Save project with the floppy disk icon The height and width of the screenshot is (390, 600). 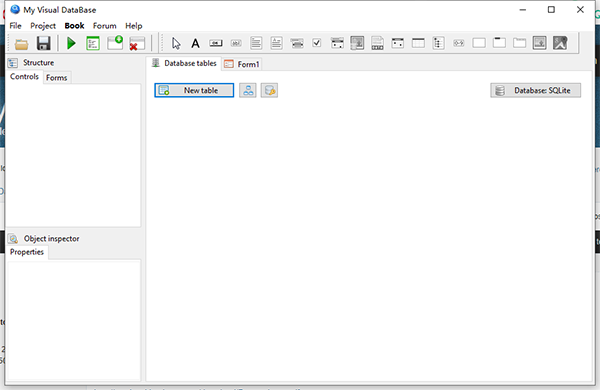pos(44,43)
